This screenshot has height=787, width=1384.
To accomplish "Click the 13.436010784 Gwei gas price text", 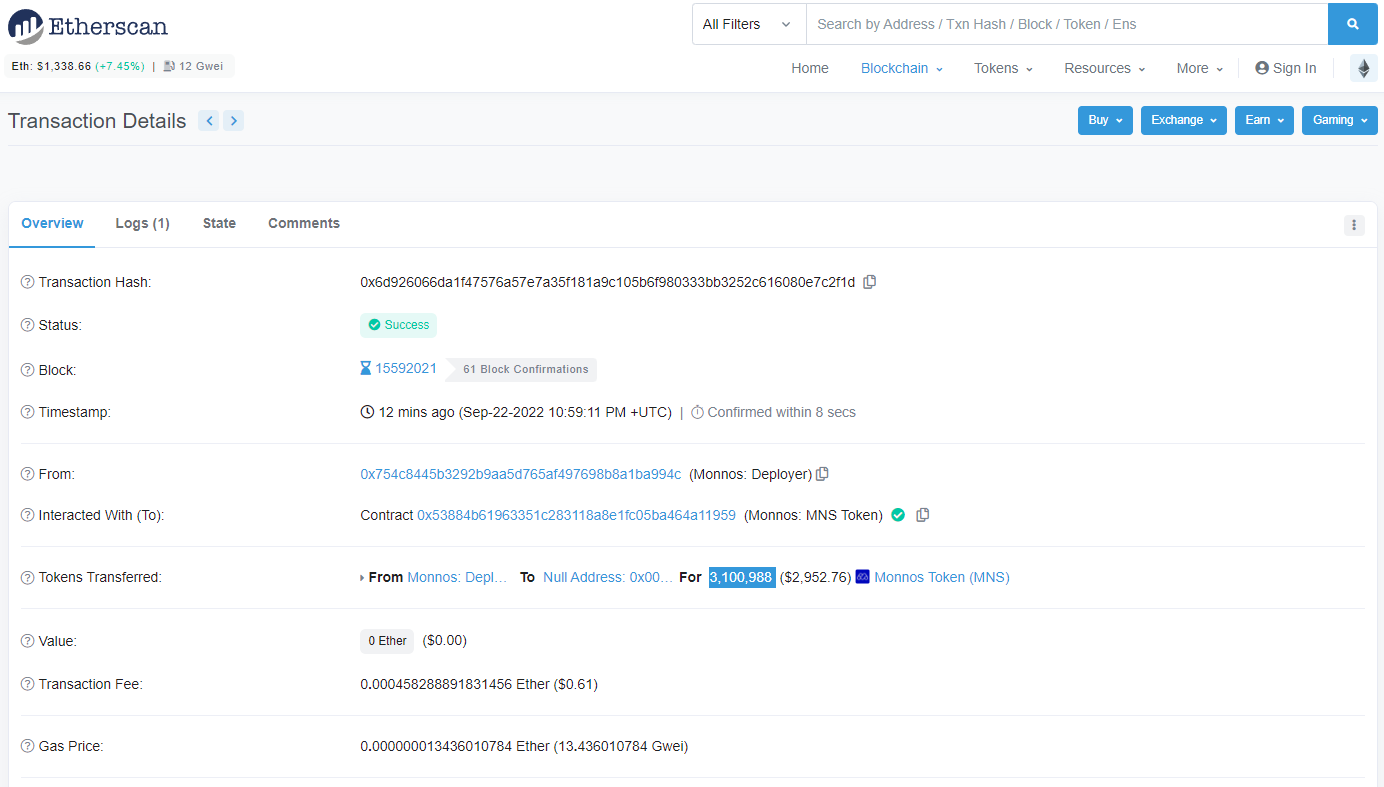I will pyautogui.click(x=621, y=746).
